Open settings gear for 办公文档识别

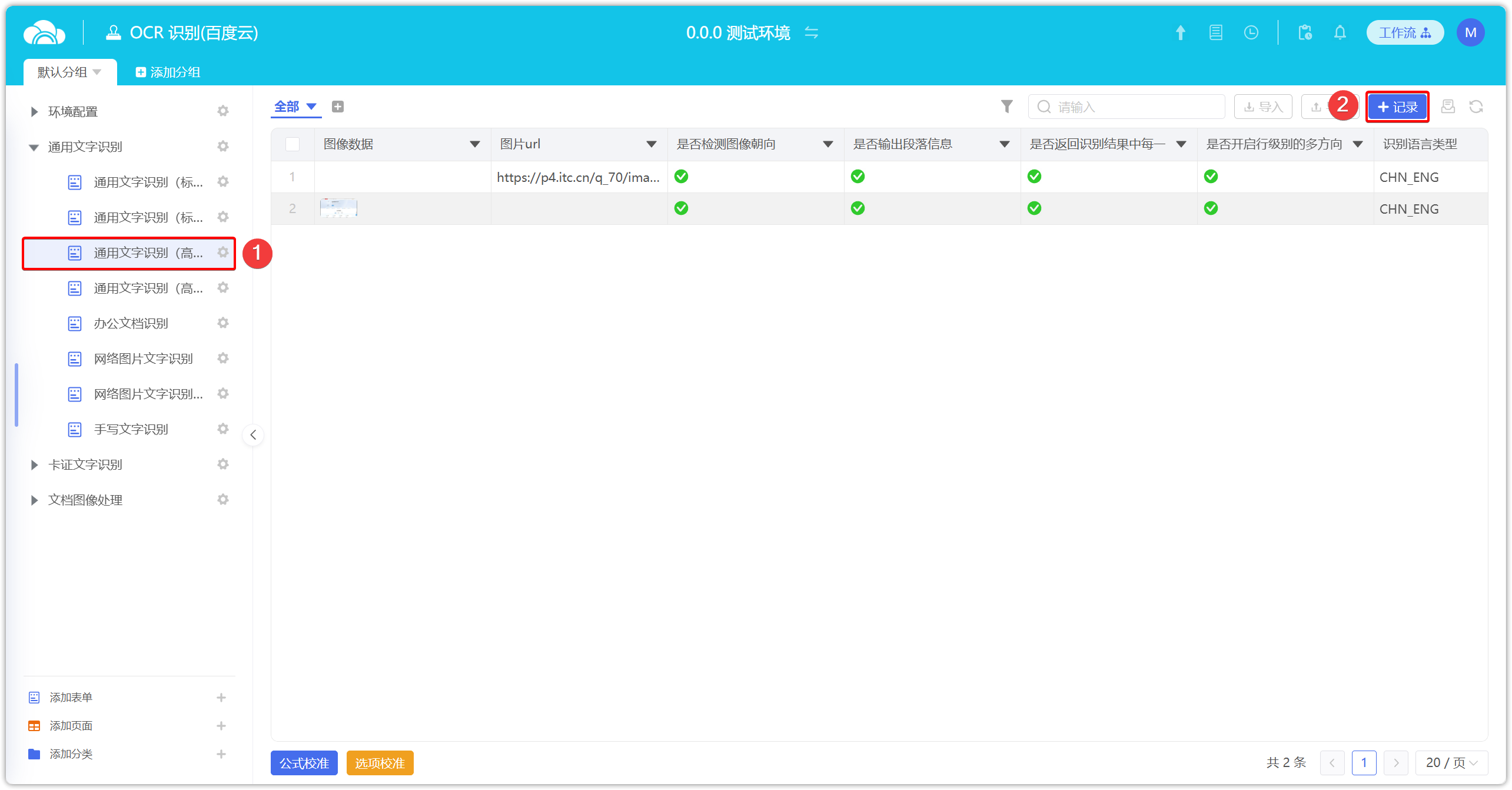[223, 323]
